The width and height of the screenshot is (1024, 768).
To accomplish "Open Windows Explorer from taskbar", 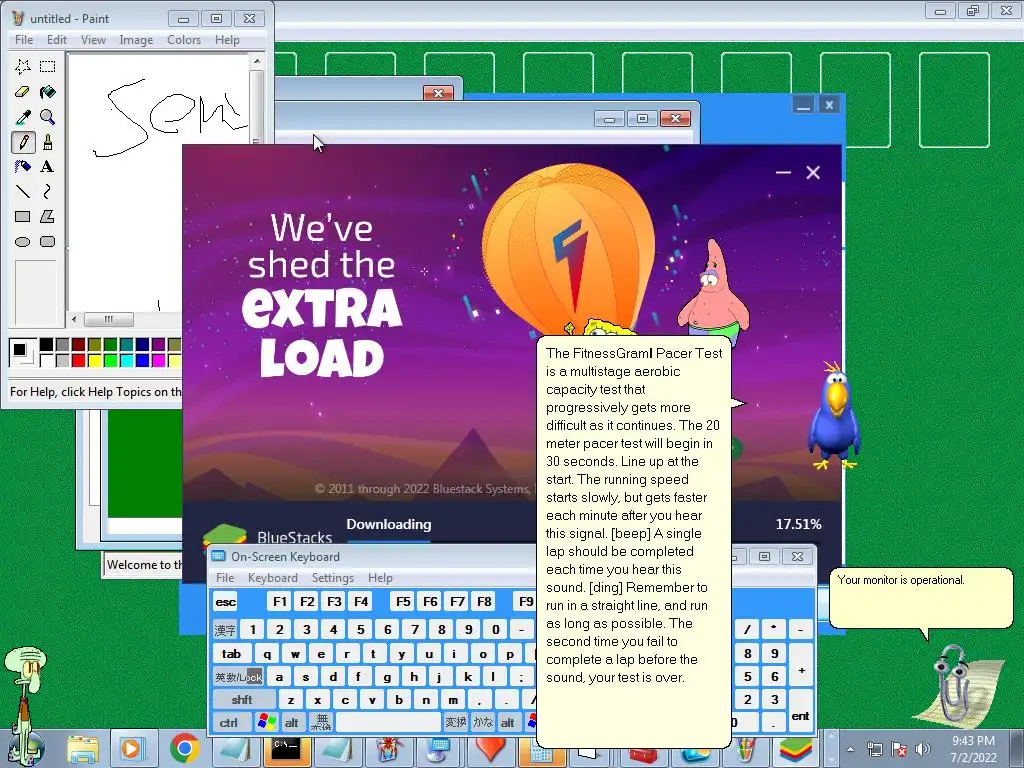I will [x=83, y=749].
